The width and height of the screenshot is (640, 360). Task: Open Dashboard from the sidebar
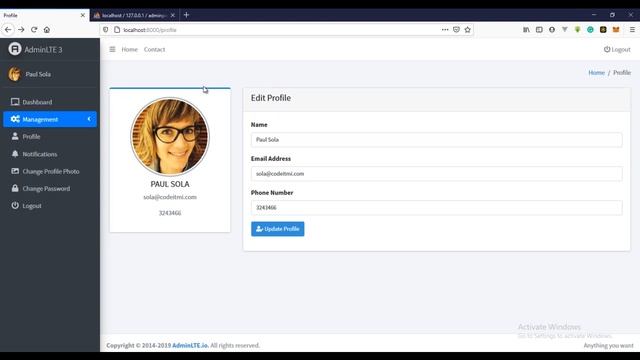click(x=50, y=102)
